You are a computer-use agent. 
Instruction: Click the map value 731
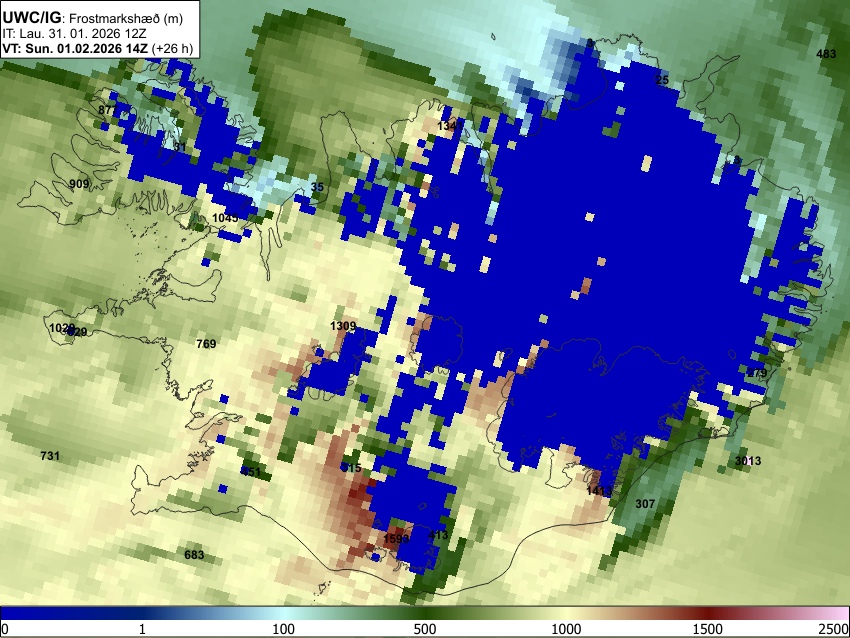click(x=50, y=456)
